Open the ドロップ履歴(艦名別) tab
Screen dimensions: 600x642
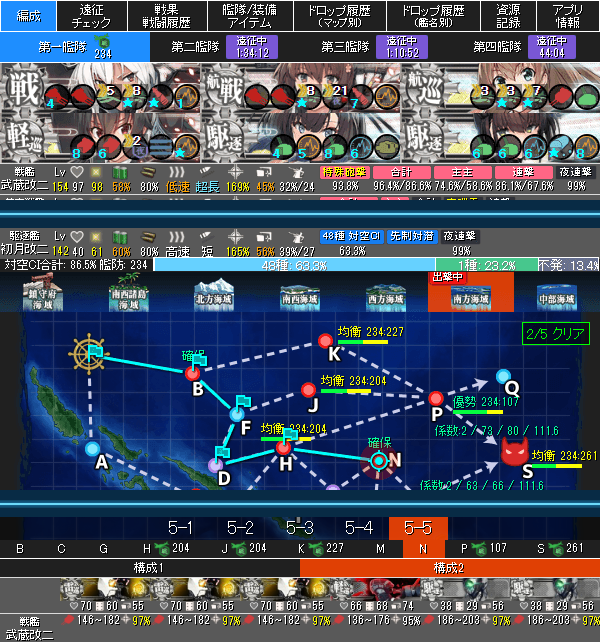pyautogui.click(x=434, y=16)
